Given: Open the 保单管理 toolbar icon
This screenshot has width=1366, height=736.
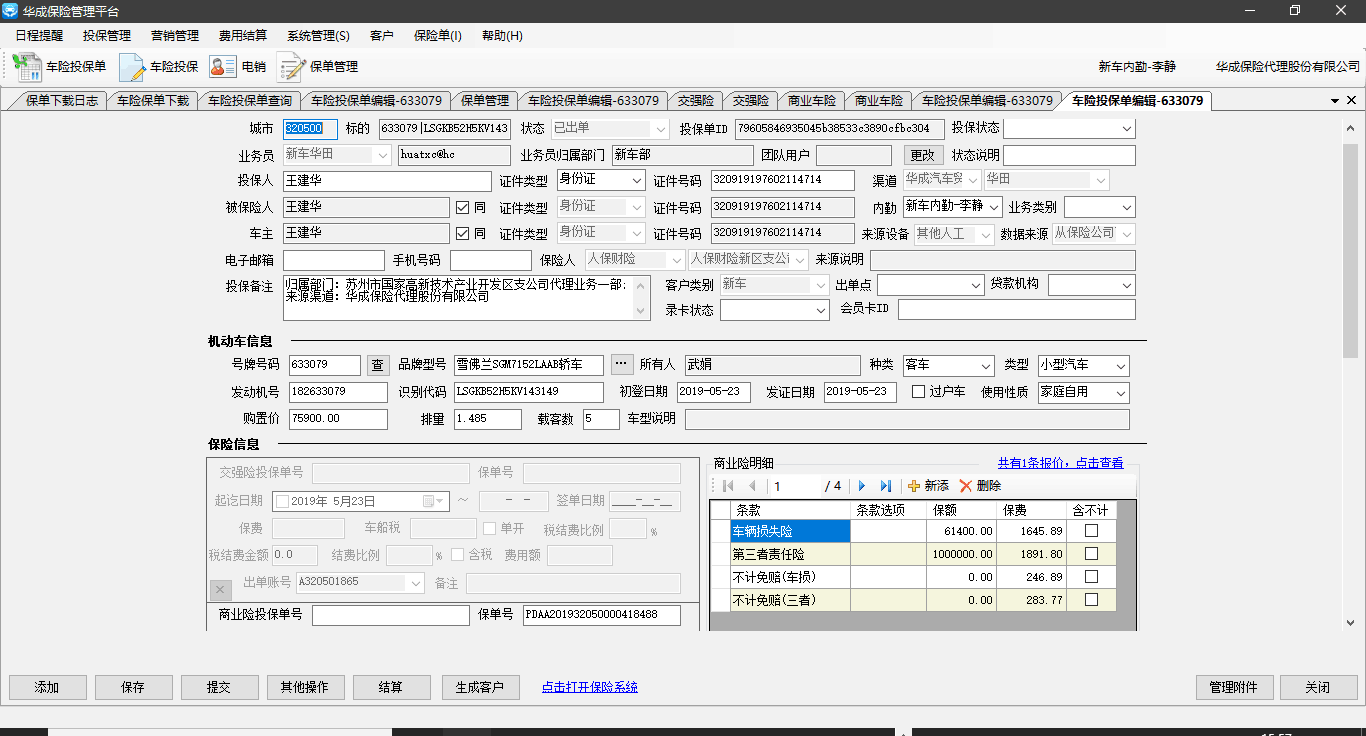Looking at the screenshot, I should (291, 67).
